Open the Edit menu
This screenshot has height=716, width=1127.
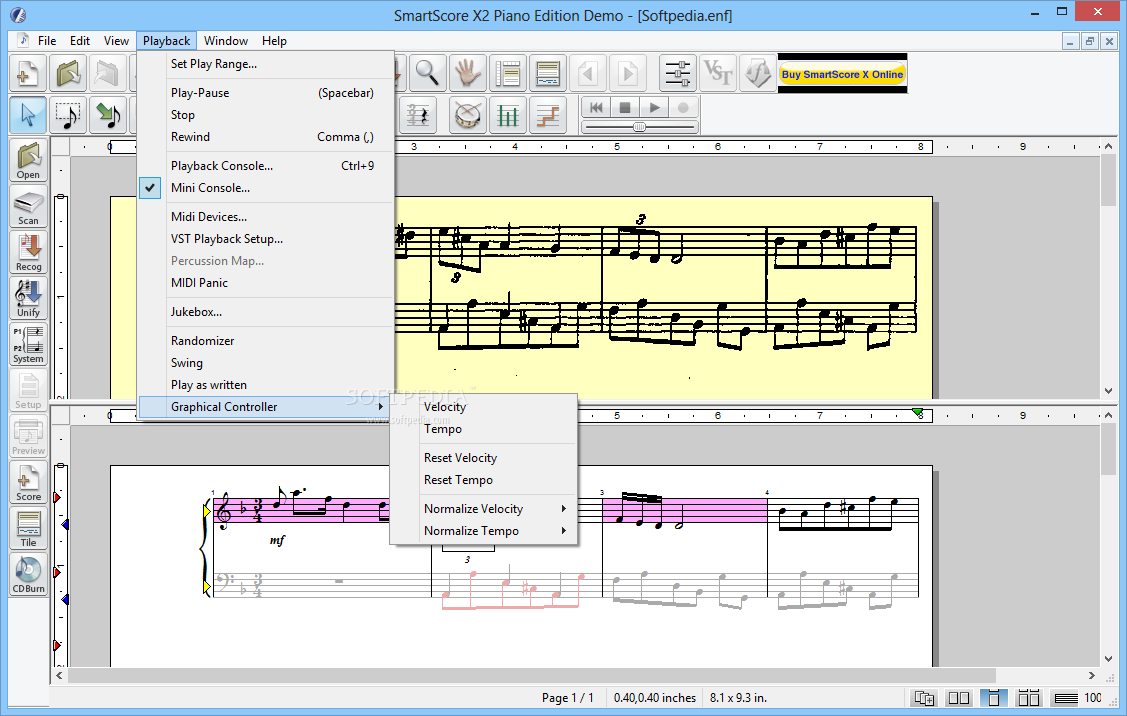[x=80, y=41]
